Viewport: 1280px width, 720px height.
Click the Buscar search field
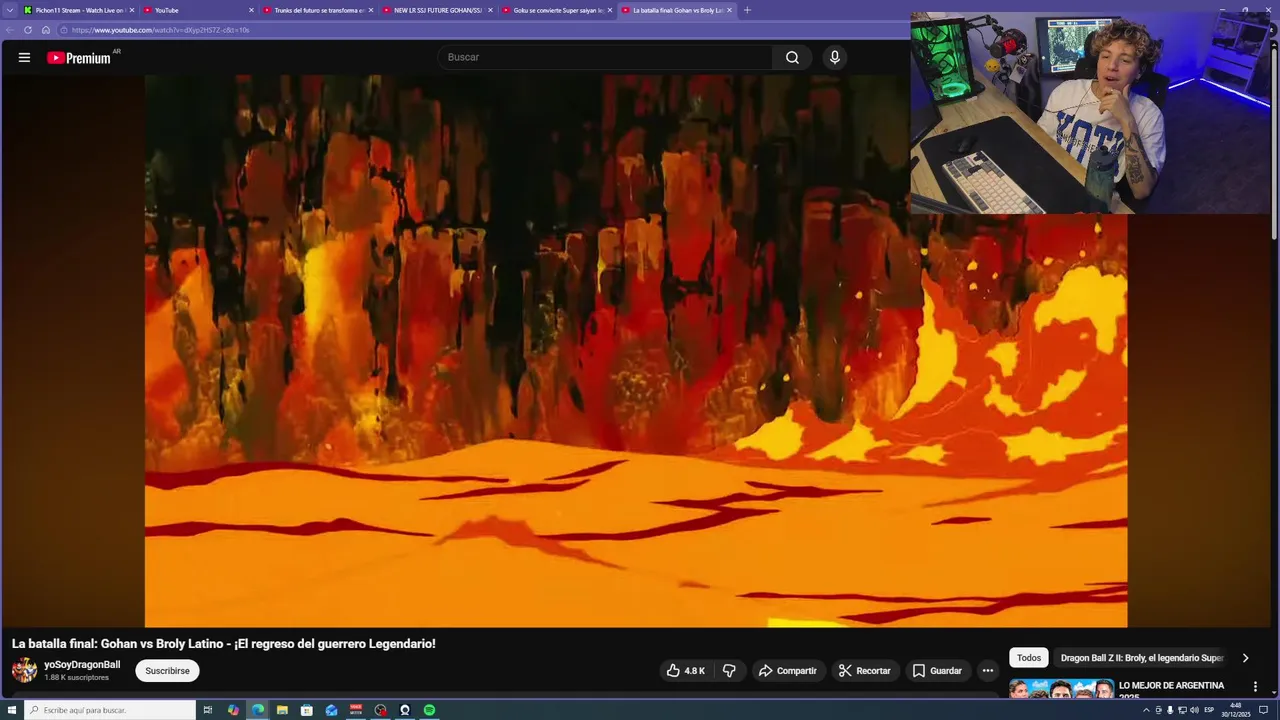pos(605,57)
